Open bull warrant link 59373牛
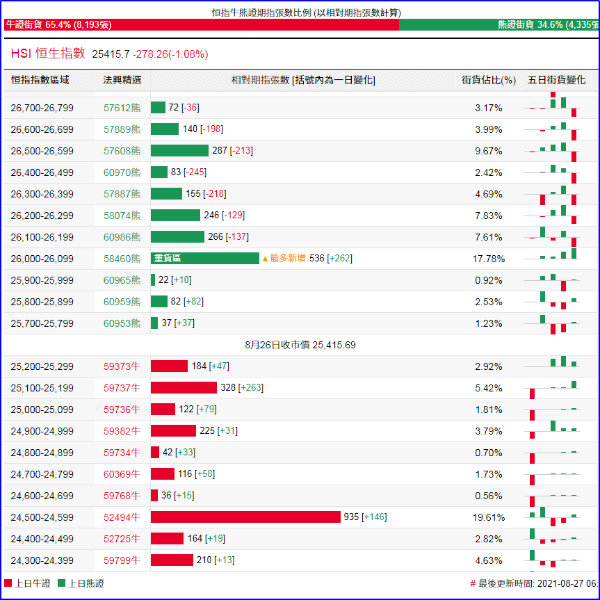The width and height of the screenshot is (600, 600). (122, 367)
